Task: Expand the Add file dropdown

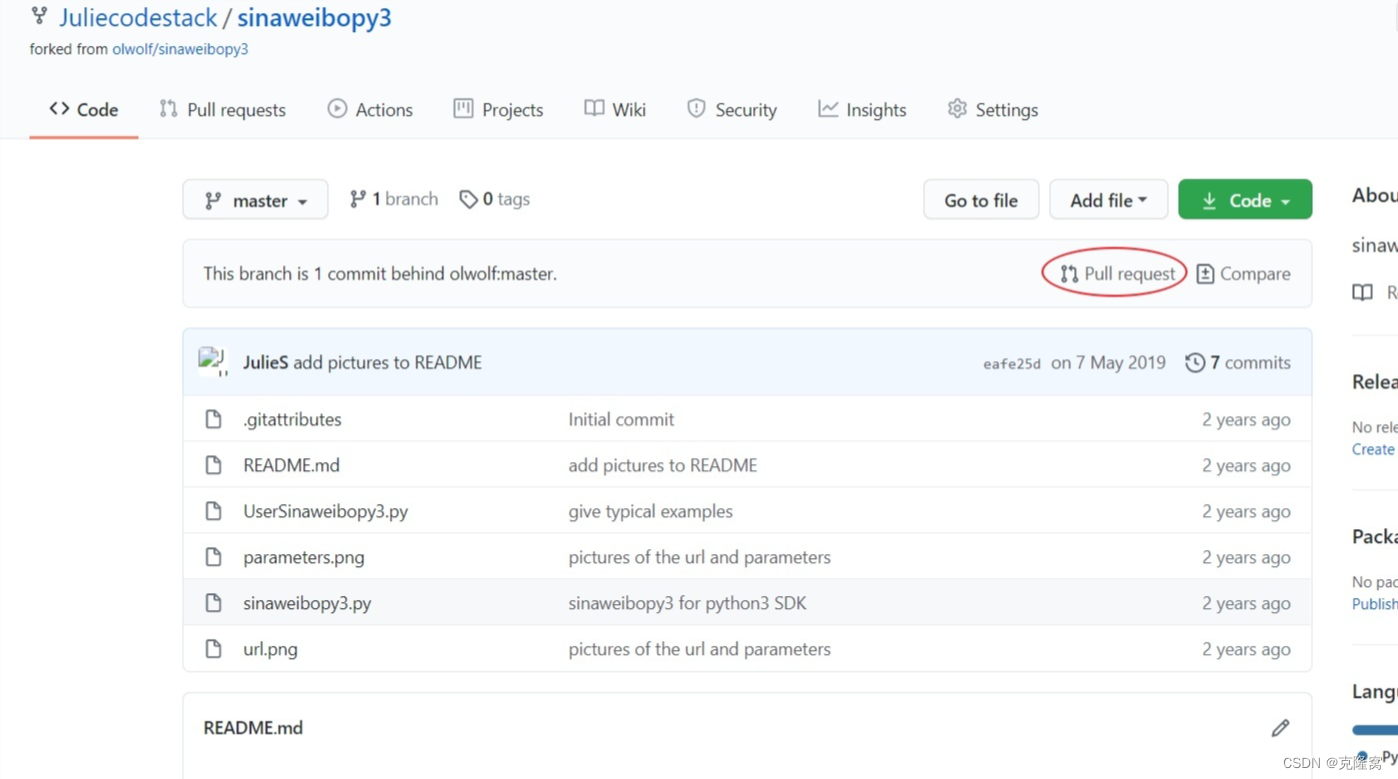Action: click(1108, 200)
